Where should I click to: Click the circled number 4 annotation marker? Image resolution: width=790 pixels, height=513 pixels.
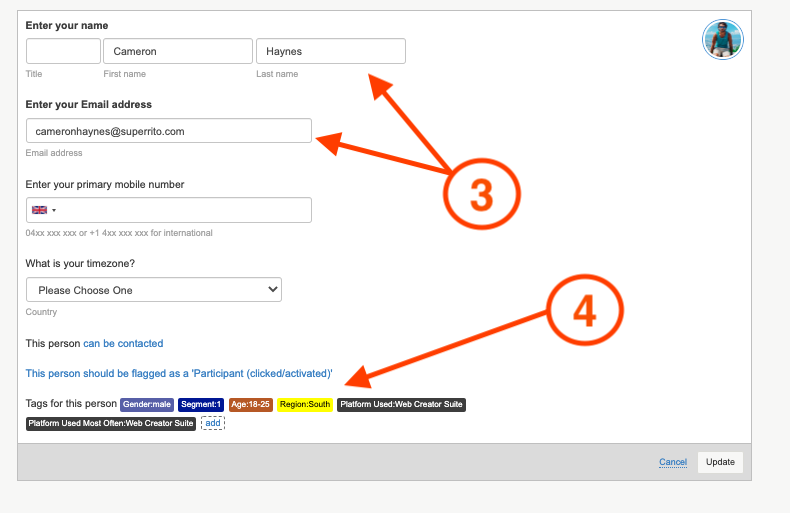click(x=584, y=311)
